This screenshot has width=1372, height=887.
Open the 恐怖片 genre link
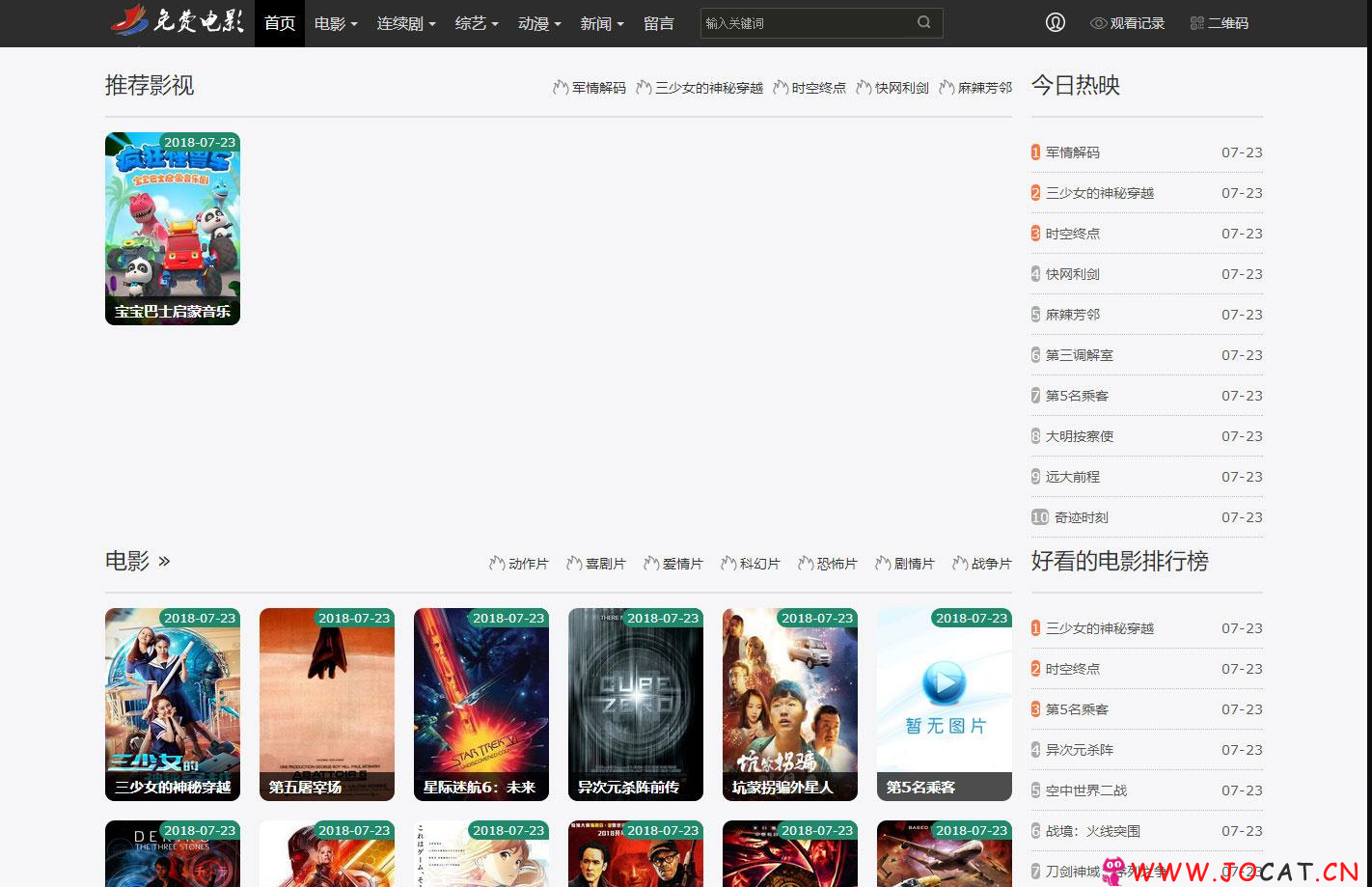coord(837,564)
